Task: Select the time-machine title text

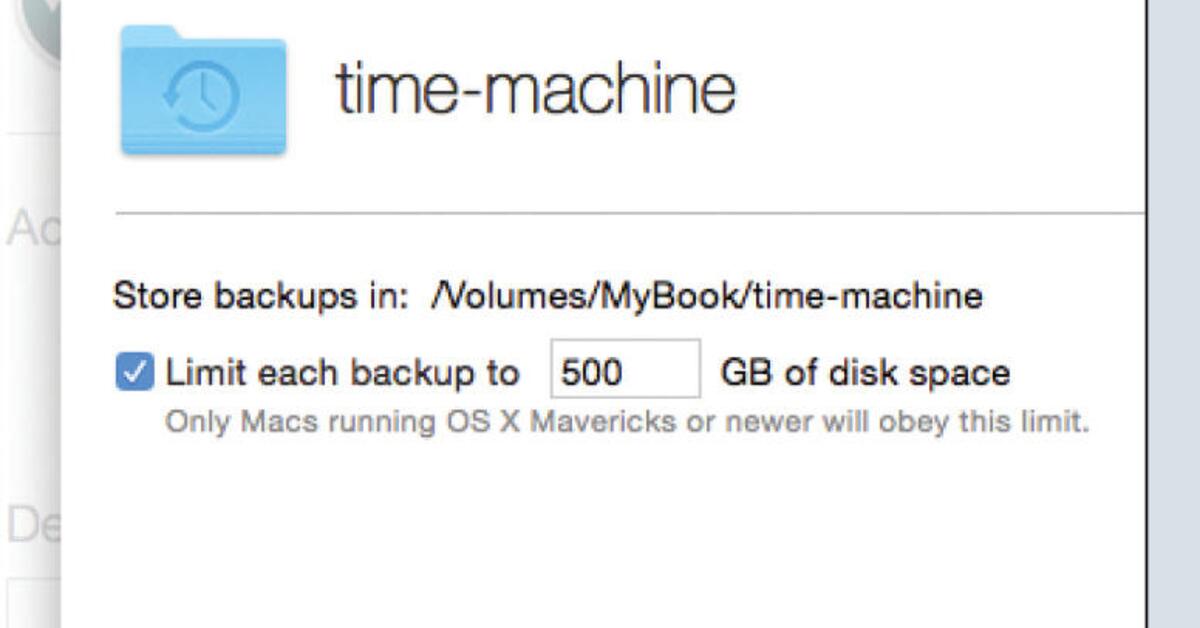Action: click(x=536, y=86)
